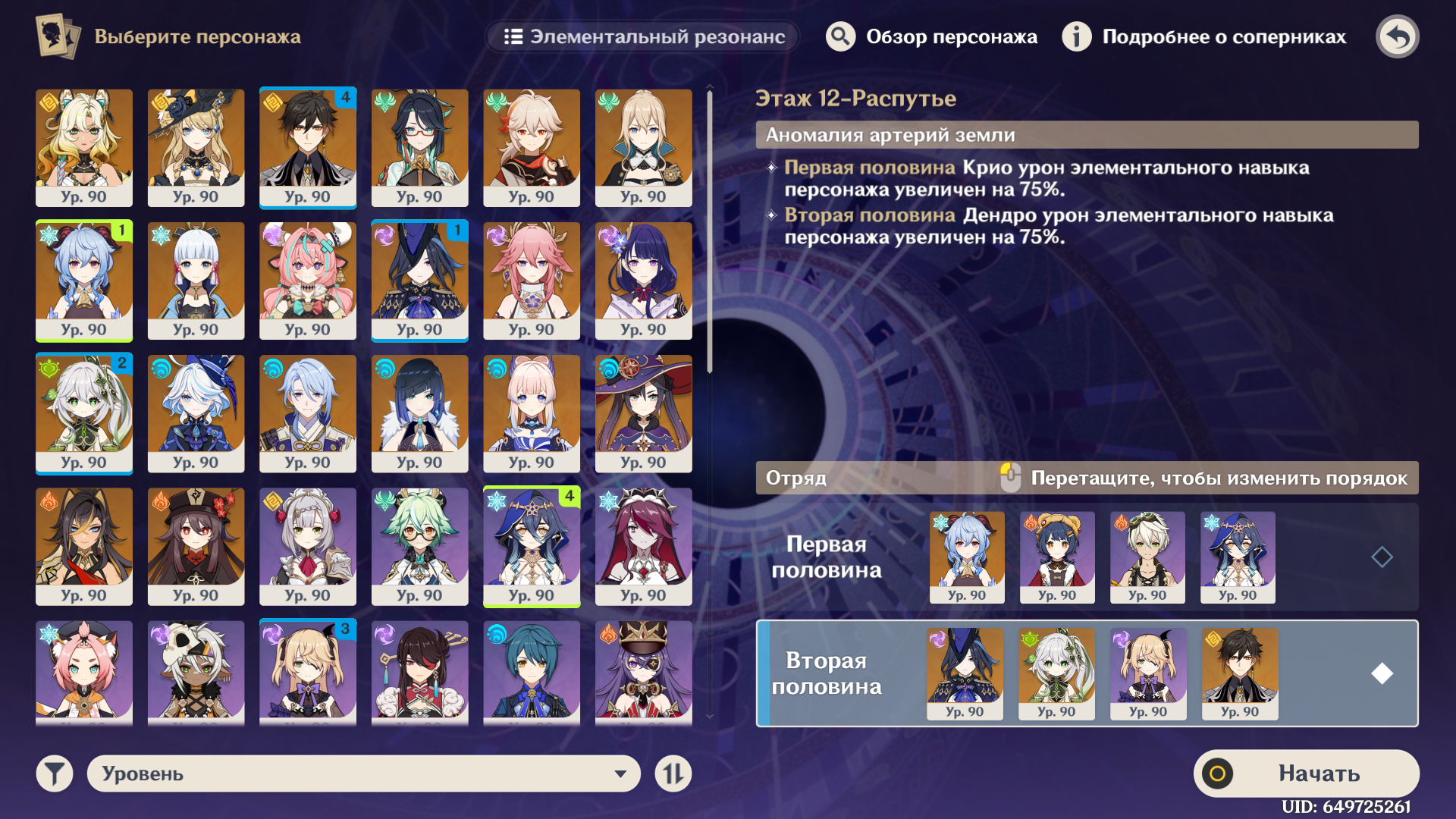1456x819 pixels.
Task: Click the dropdown arrow in Уровень field
Action: coord(620,774)
